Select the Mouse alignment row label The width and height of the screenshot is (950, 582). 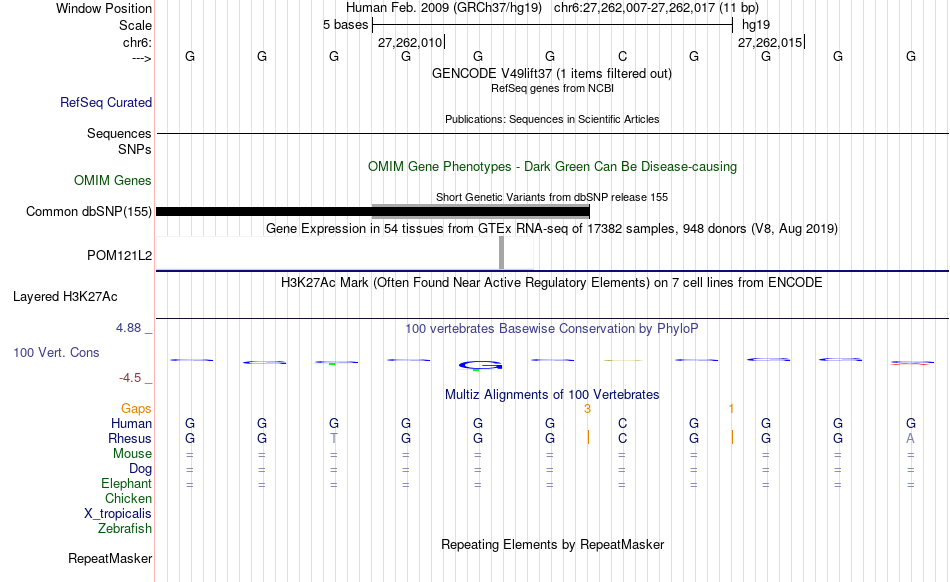coord(132,454)
